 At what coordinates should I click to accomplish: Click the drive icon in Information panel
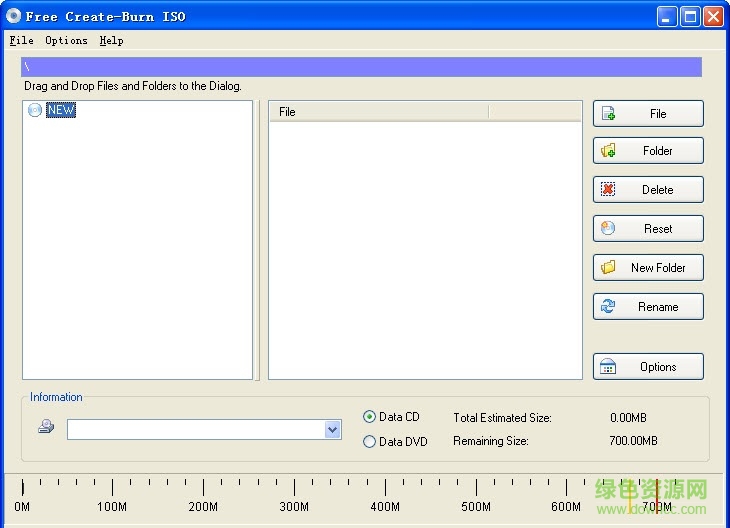click(x=46, y=428)
